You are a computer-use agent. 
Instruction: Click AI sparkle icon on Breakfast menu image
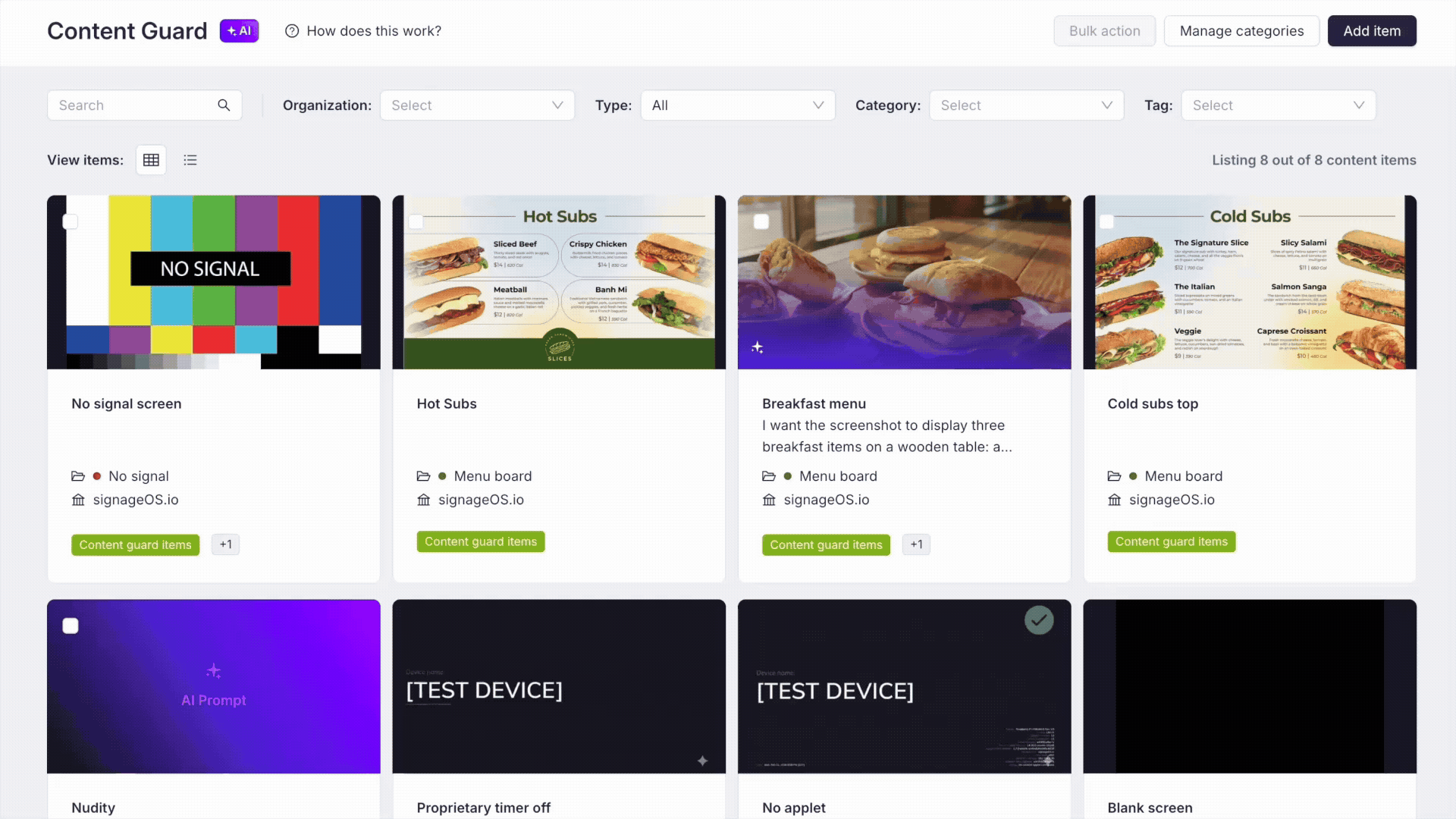click(757, 347)
